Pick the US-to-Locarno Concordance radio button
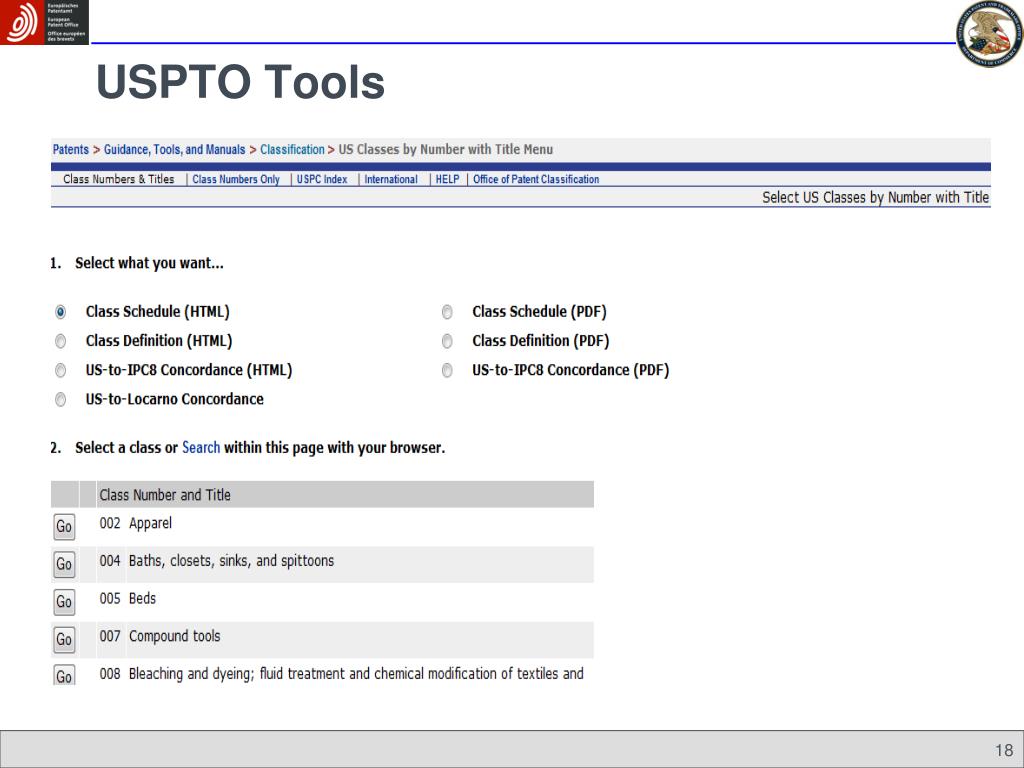 click(61, 400)
